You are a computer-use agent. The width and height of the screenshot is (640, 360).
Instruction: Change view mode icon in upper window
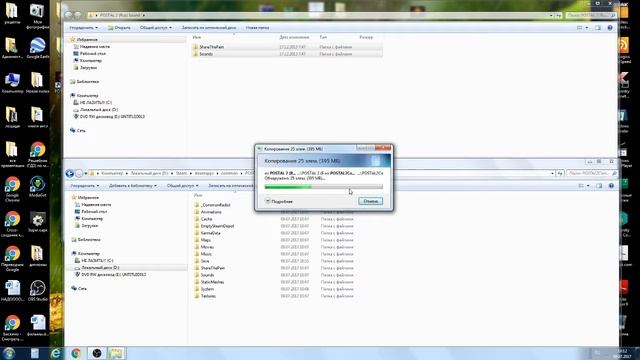point(580,28)
